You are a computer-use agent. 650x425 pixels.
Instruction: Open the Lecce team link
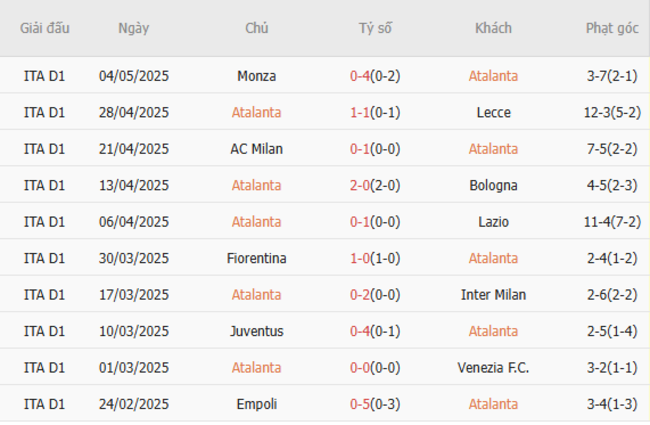pos(493,112)
